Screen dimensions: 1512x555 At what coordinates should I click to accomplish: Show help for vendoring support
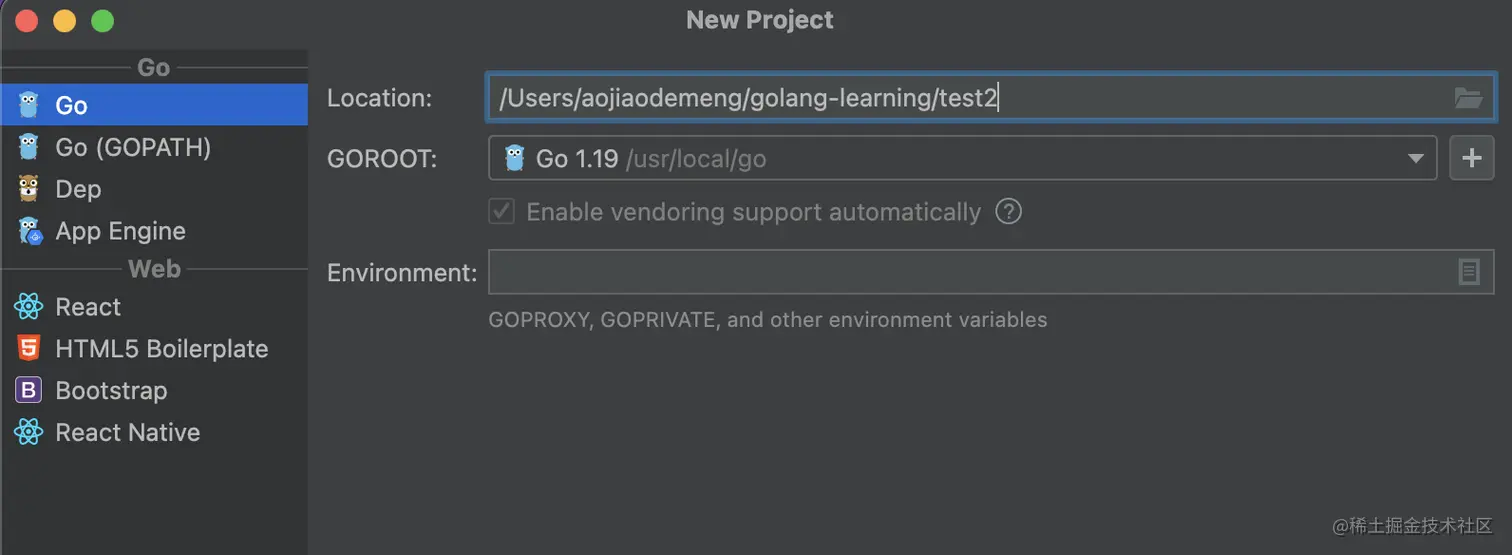(x=1009, y=212)
